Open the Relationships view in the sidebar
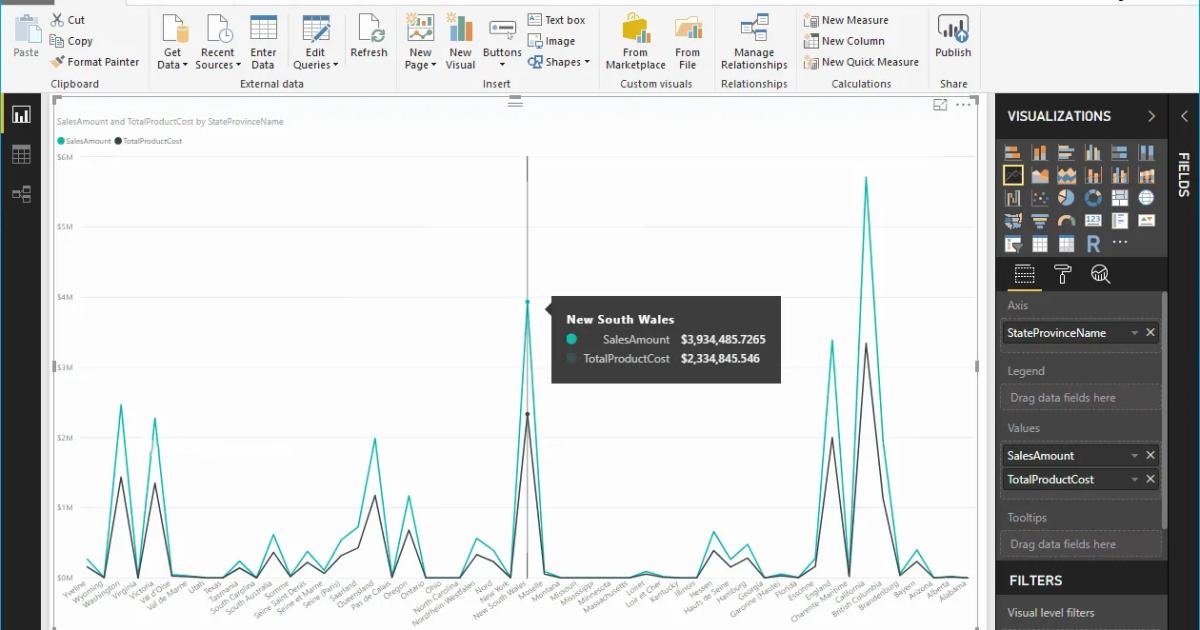This screenshot has height=630, width=1200. click(x=22, y=194)
